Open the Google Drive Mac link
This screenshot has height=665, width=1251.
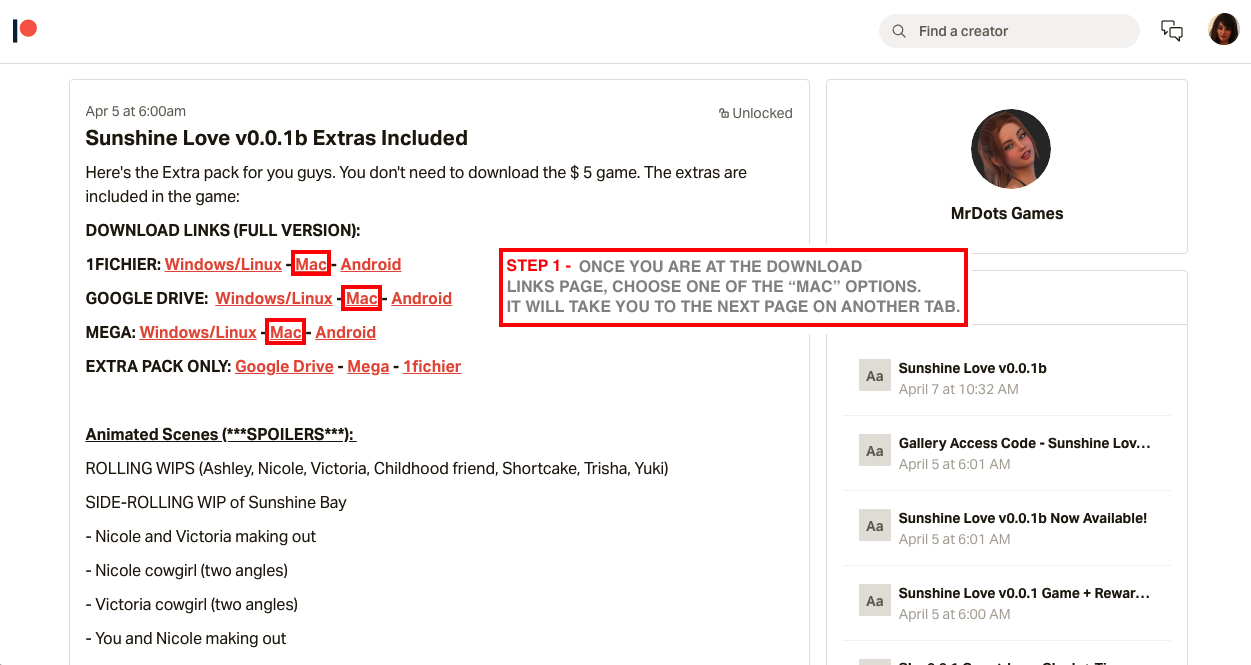pyautogui.click(x=362, y=298)
